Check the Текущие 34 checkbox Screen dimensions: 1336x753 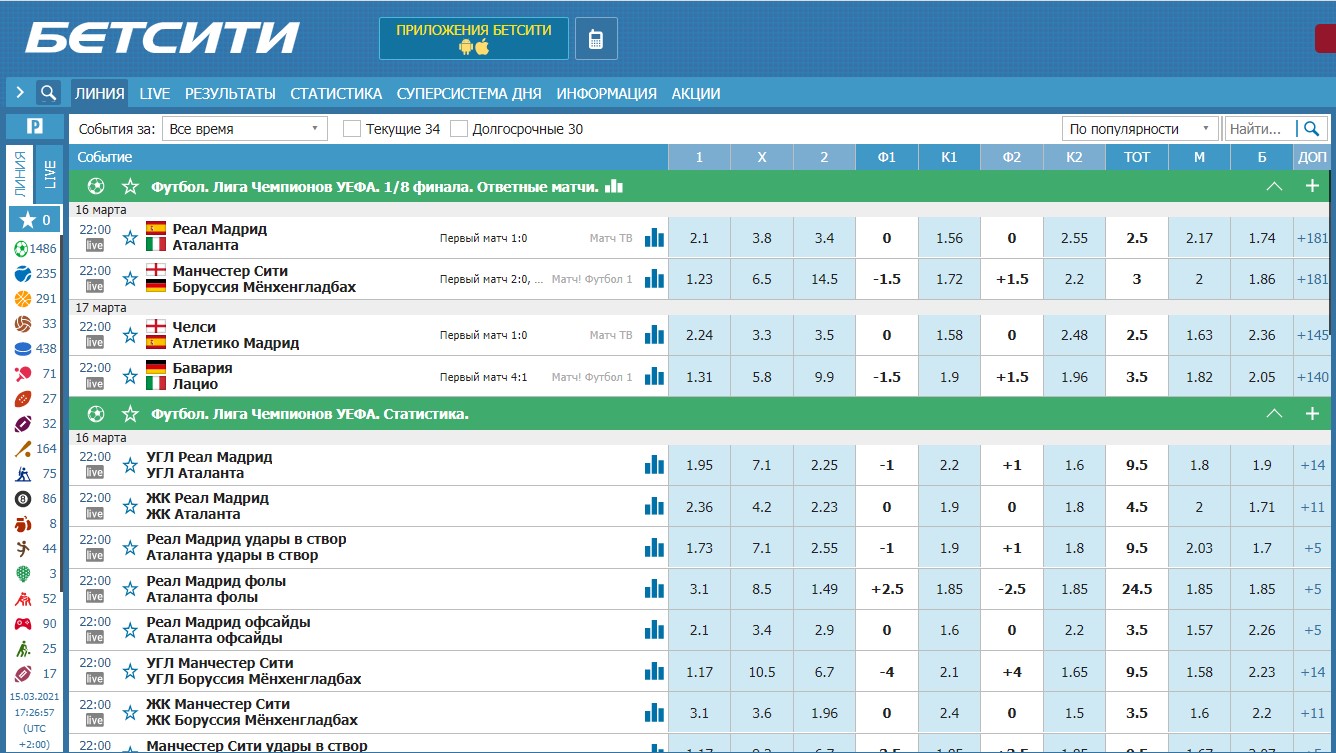click(x=352, y=128)
